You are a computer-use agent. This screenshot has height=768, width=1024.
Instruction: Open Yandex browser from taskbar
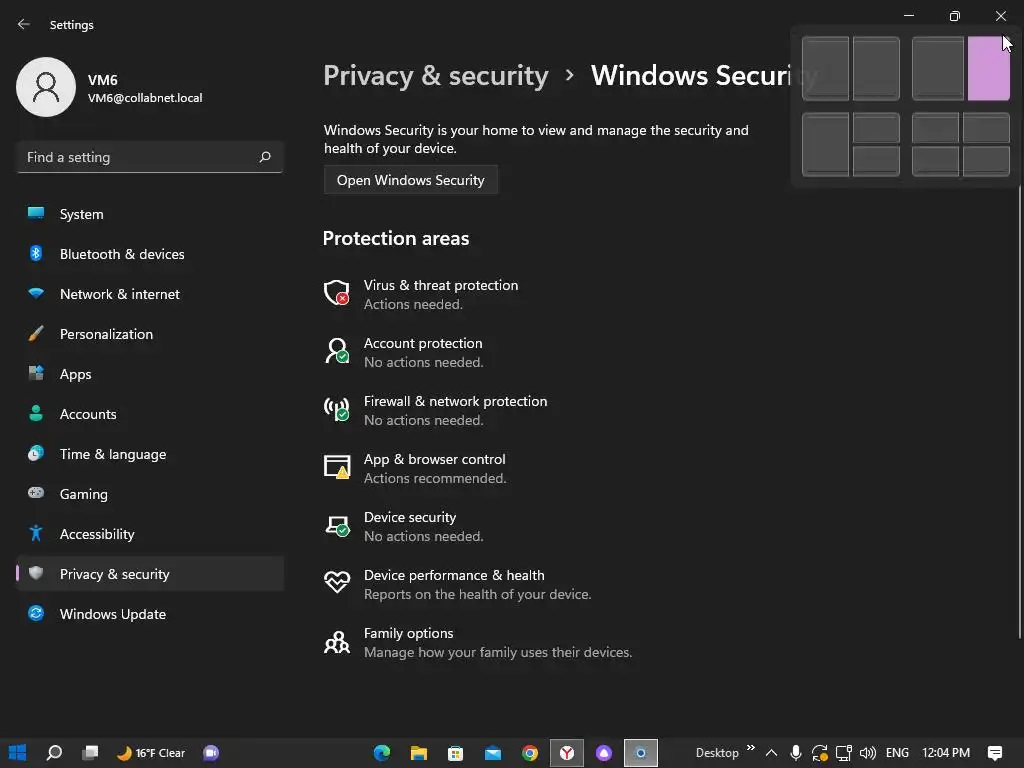pos(567,753)
